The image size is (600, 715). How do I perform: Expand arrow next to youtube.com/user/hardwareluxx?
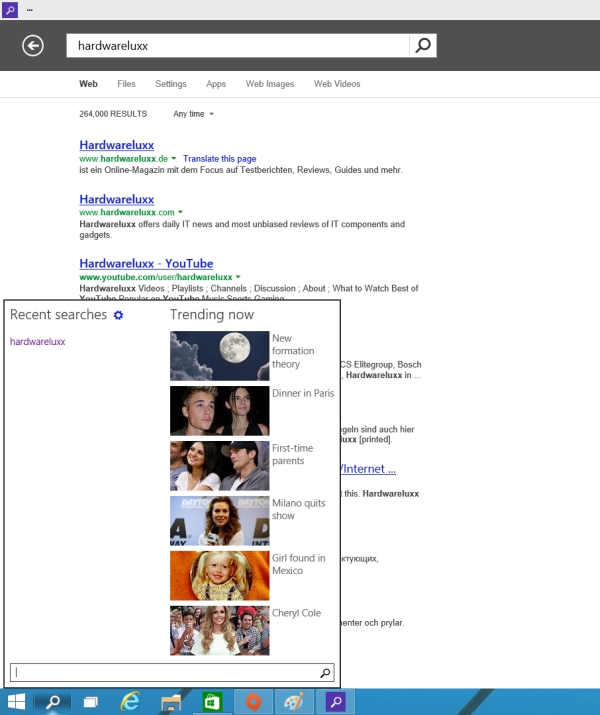coord(238,277)
